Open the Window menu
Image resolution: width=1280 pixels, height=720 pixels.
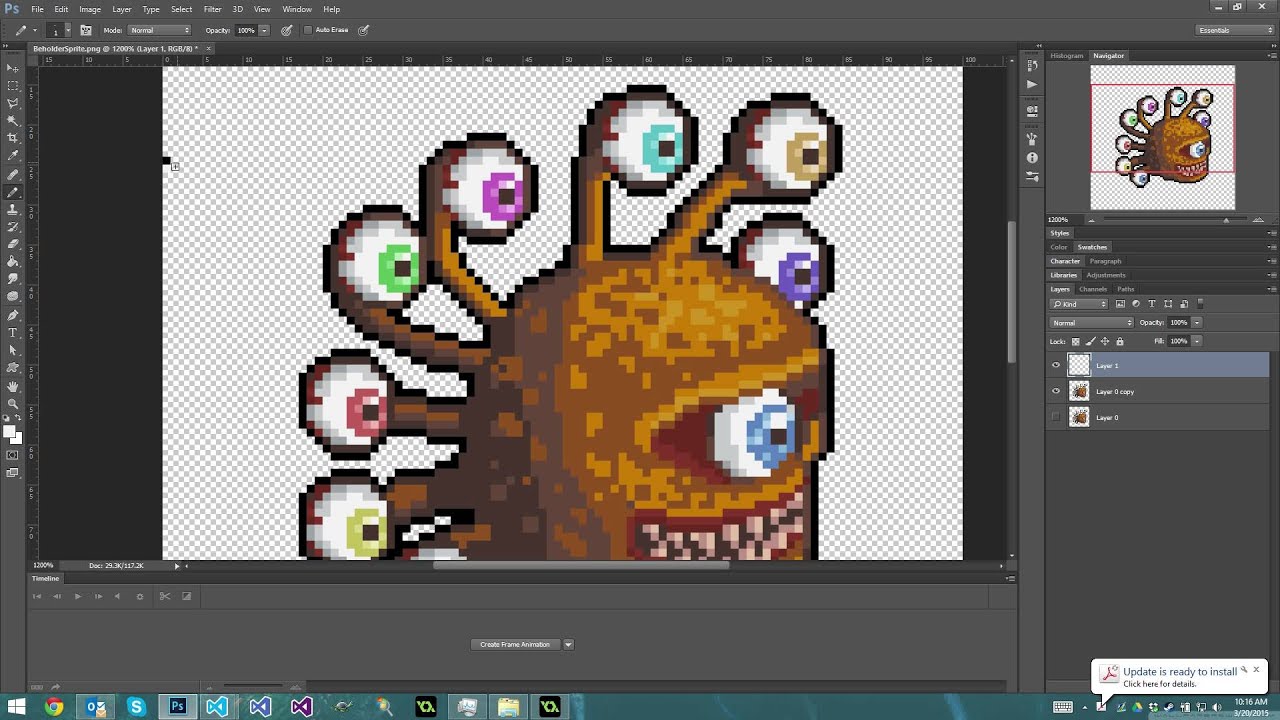pyautogui.click(x=297, y=9)
